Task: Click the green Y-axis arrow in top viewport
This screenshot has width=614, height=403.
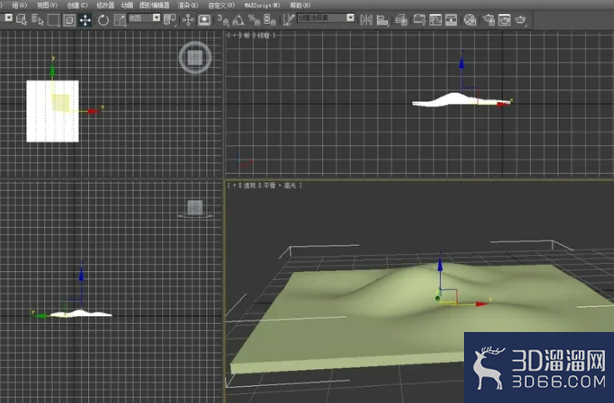Action: (x=52, y=70)
